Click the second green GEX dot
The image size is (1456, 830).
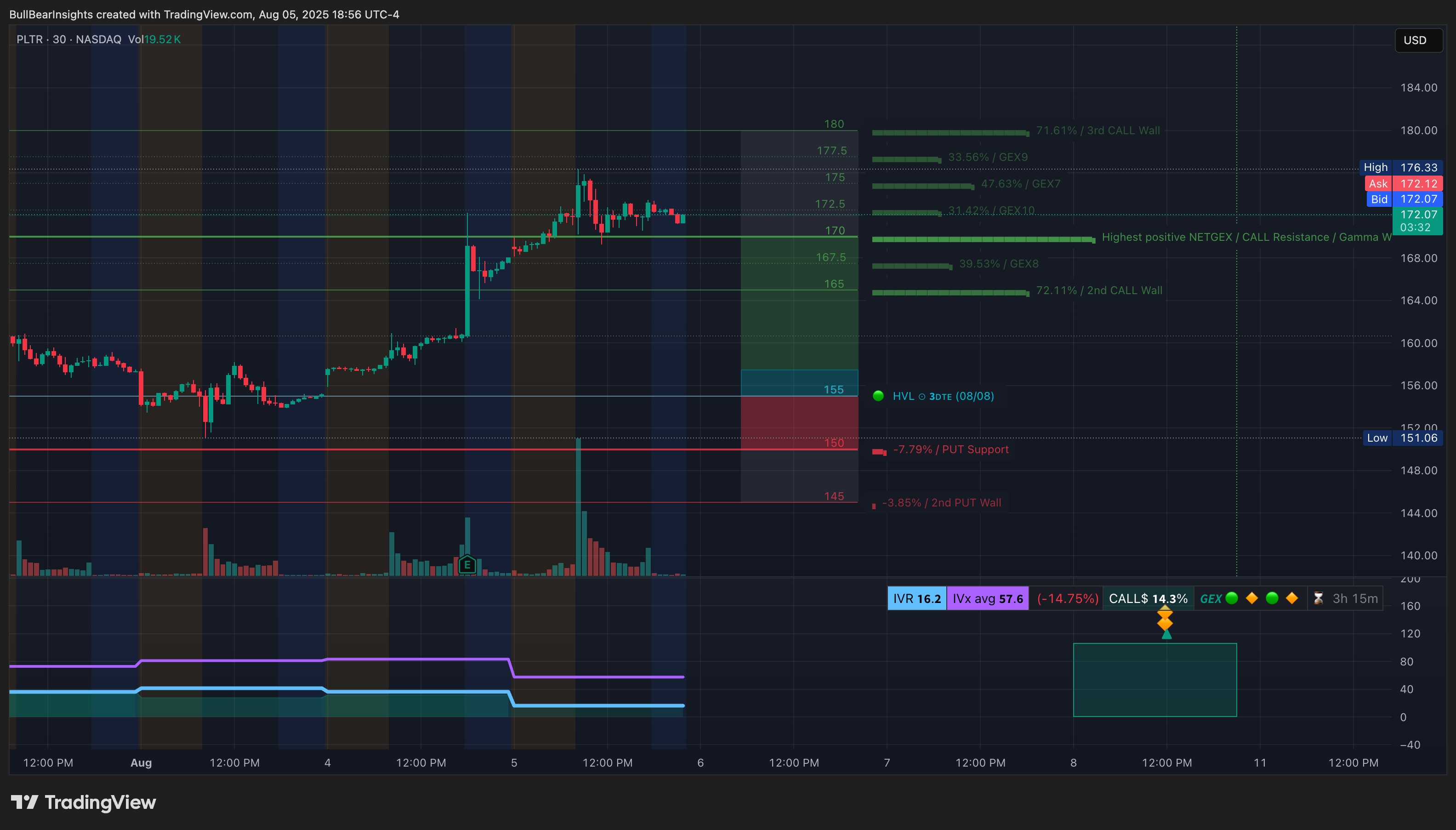[x=1272, y=598]
